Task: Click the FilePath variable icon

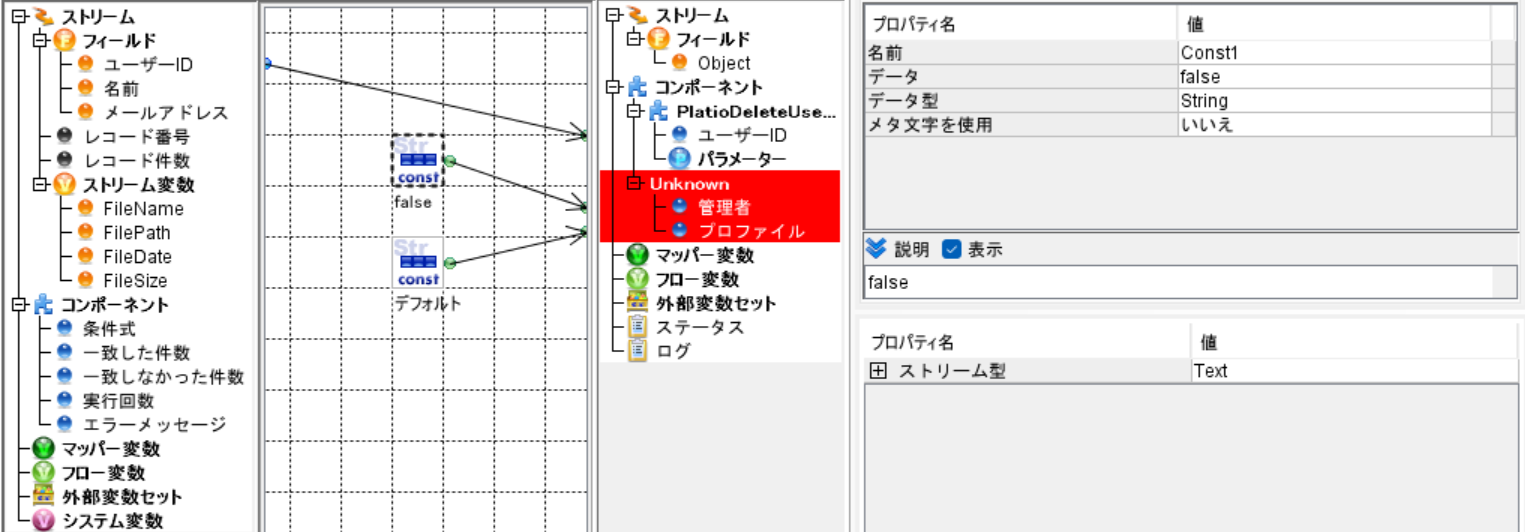Action: pos(85,233)
